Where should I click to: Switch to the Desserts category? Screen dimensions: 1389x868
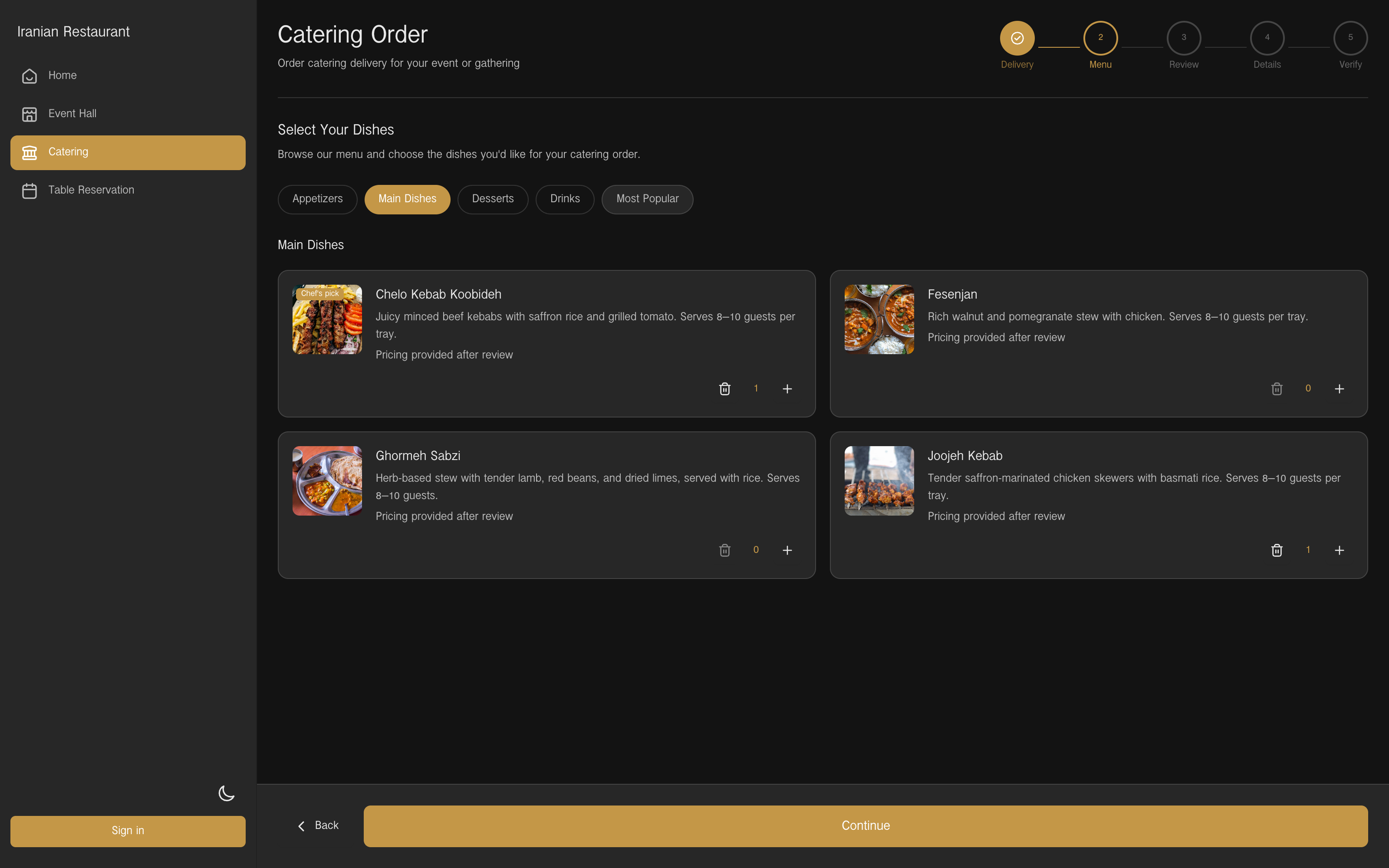pyautogui.click(x=493, y=199)
